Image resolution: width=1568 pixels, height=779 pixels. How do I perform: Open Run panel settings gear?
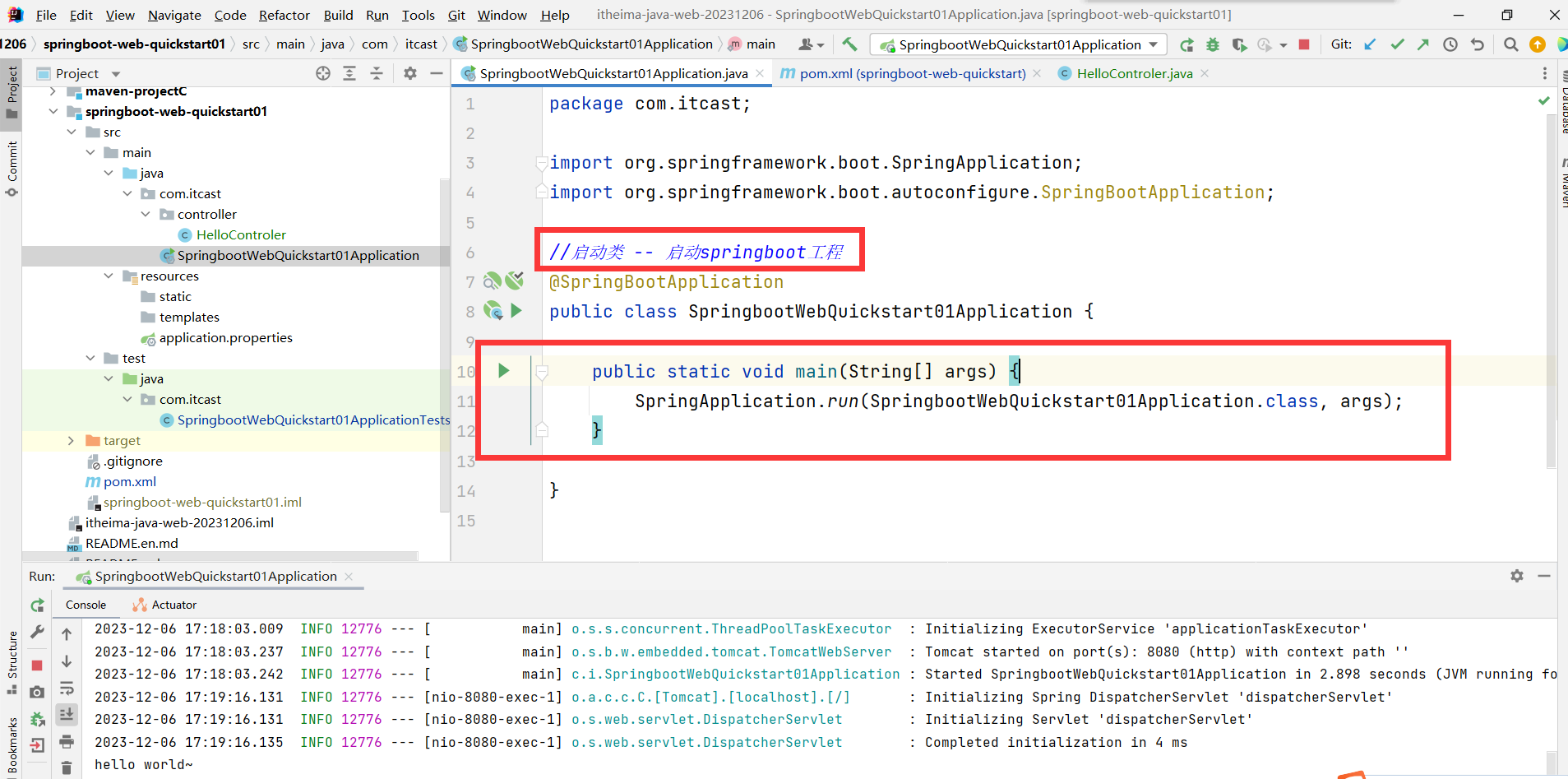[x=1517, y=576]
